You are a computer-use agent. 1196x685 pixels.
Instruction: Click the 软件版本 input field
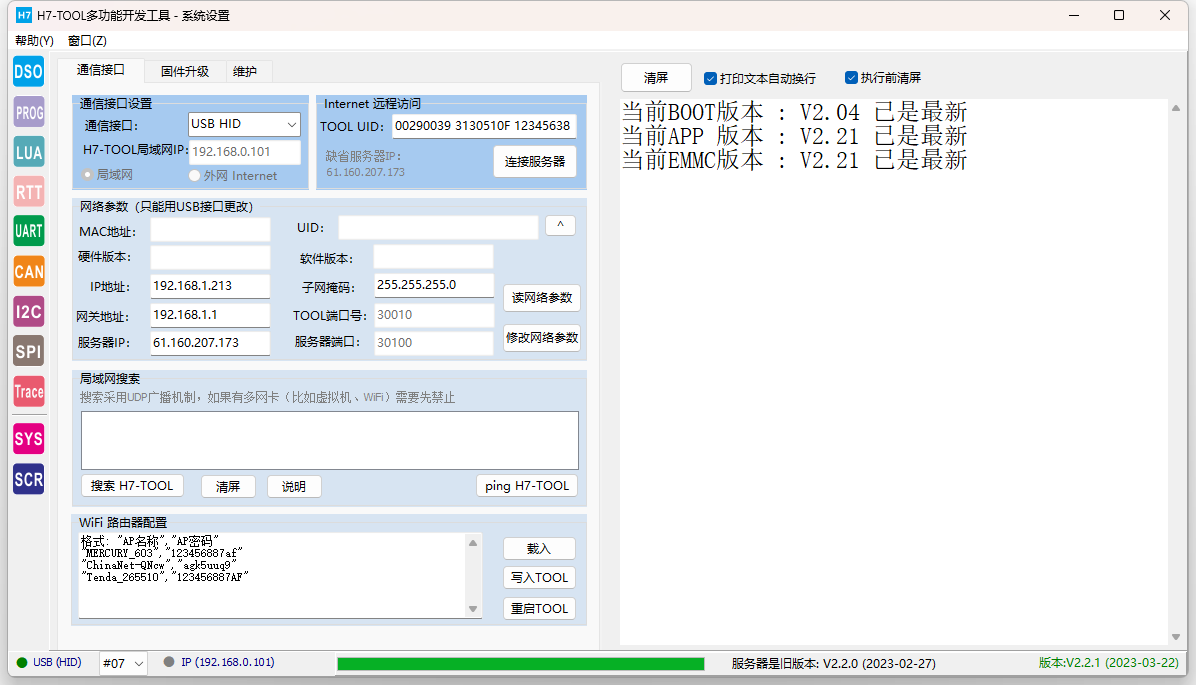(433, 257)
